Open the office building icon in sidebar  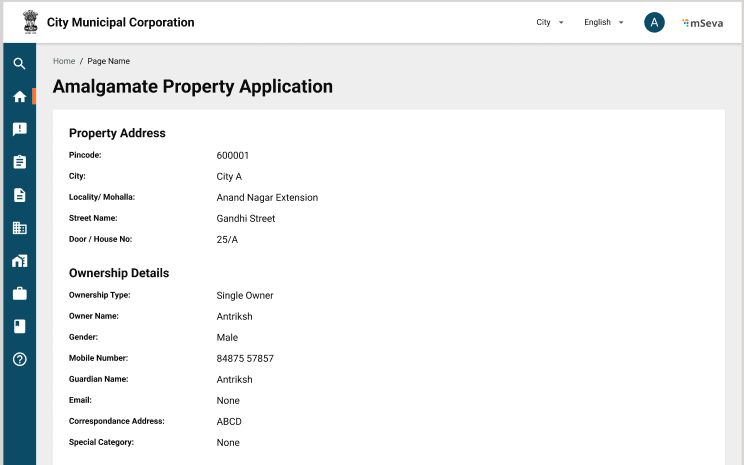(x=19, y=228)
